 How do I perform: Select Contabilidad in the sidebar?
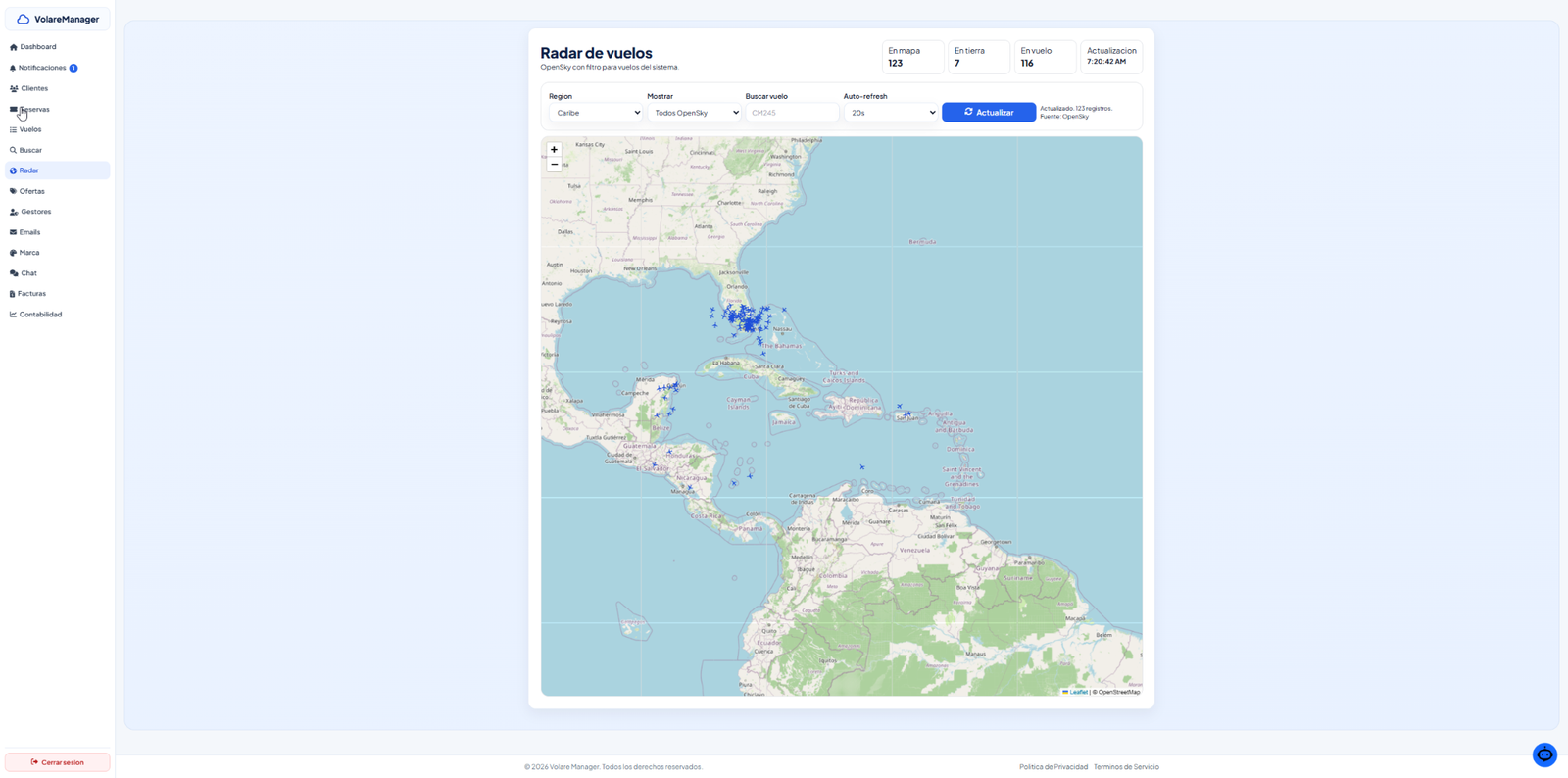pos(58,315)
